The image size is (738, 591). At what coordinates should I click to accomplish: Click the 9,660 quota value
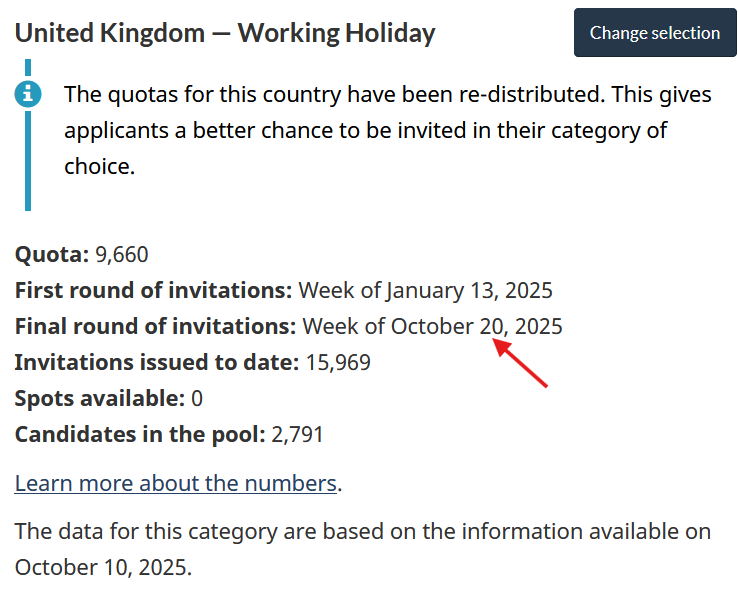(x=122, y=255)
